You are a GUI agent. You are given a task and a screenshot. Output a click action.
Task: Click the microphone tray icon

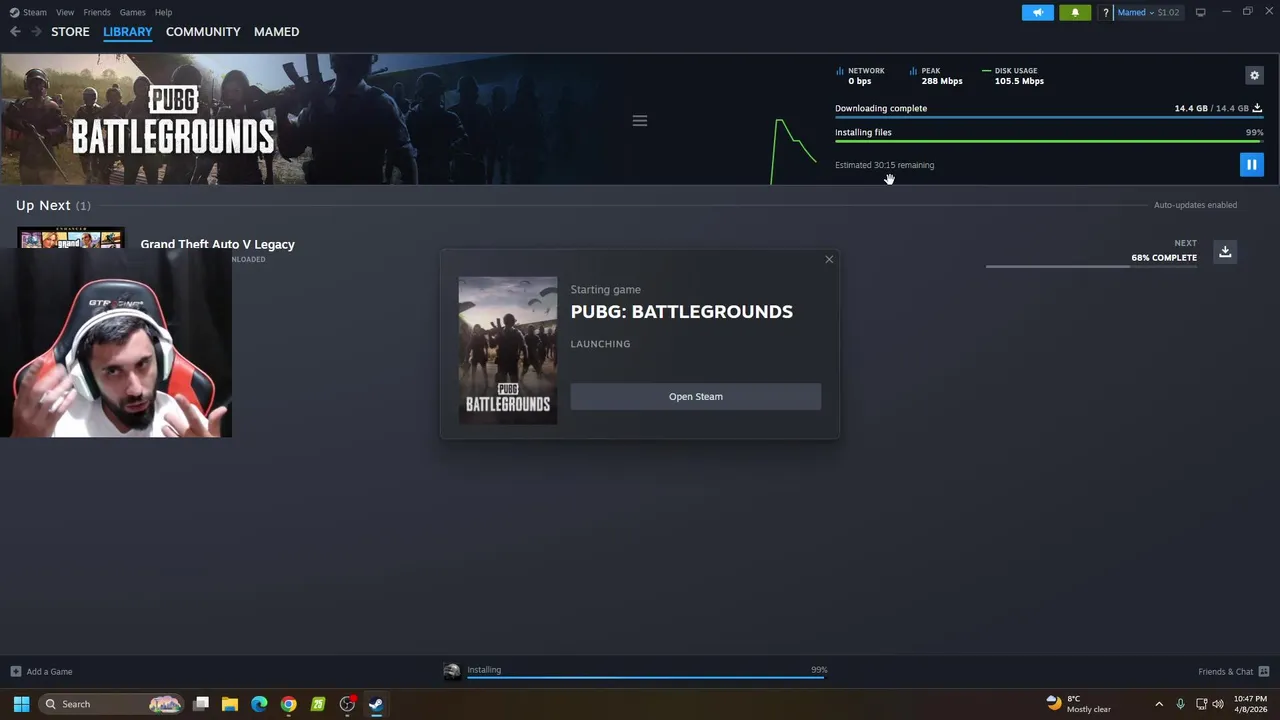[x=1181, y=704]
